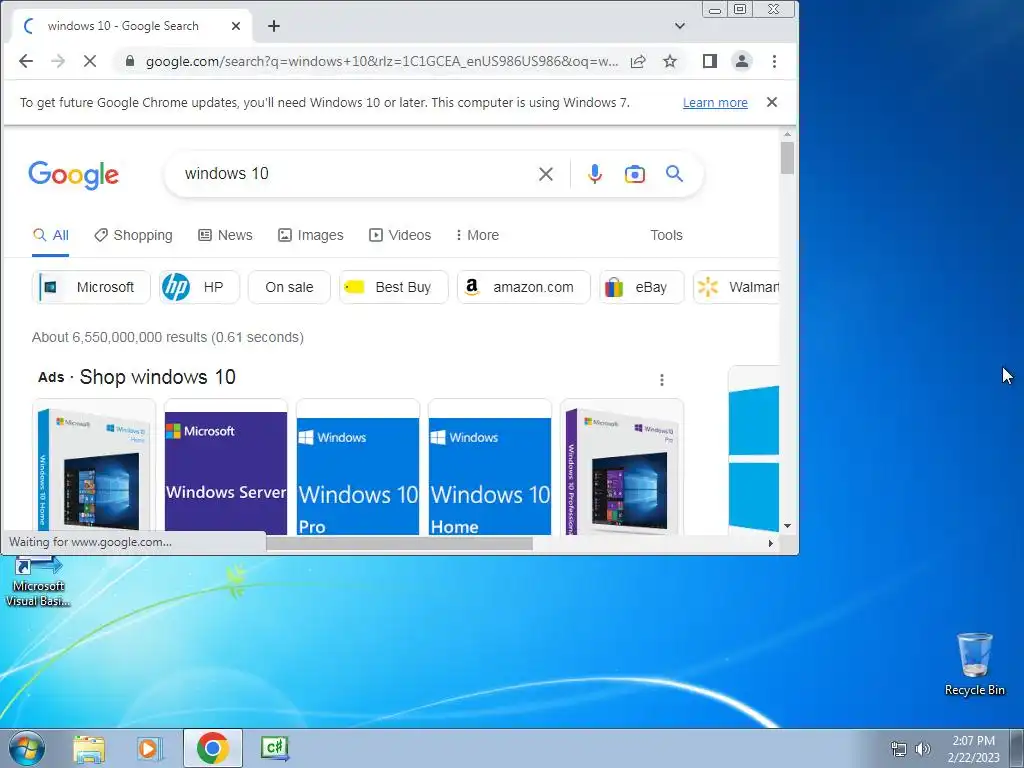1024x768 pixels.
Task: Open the Windows Start menu orb
Action: pyautogui.click(x=27, y=748)
